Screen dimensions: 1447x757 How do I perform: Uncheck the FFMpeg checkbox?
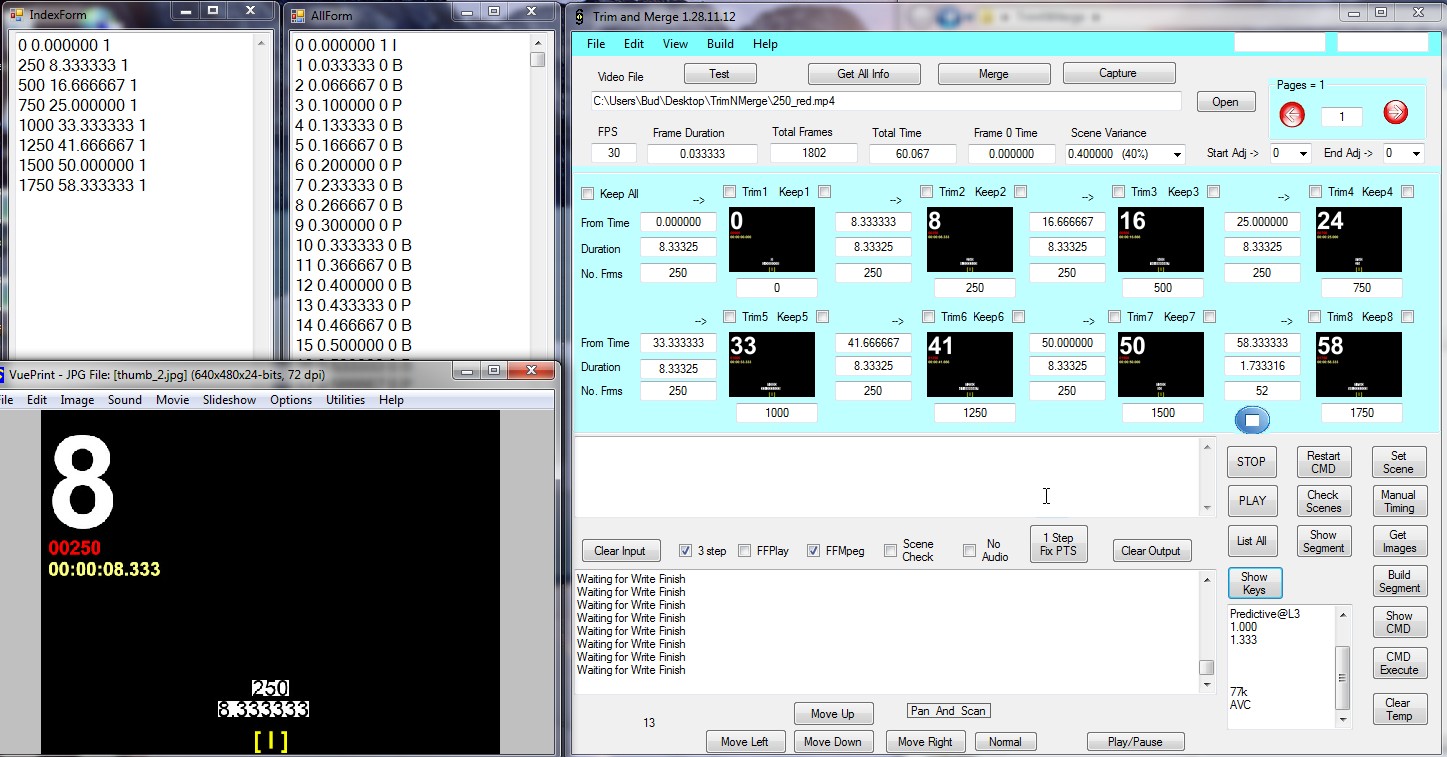pos(814,551)
